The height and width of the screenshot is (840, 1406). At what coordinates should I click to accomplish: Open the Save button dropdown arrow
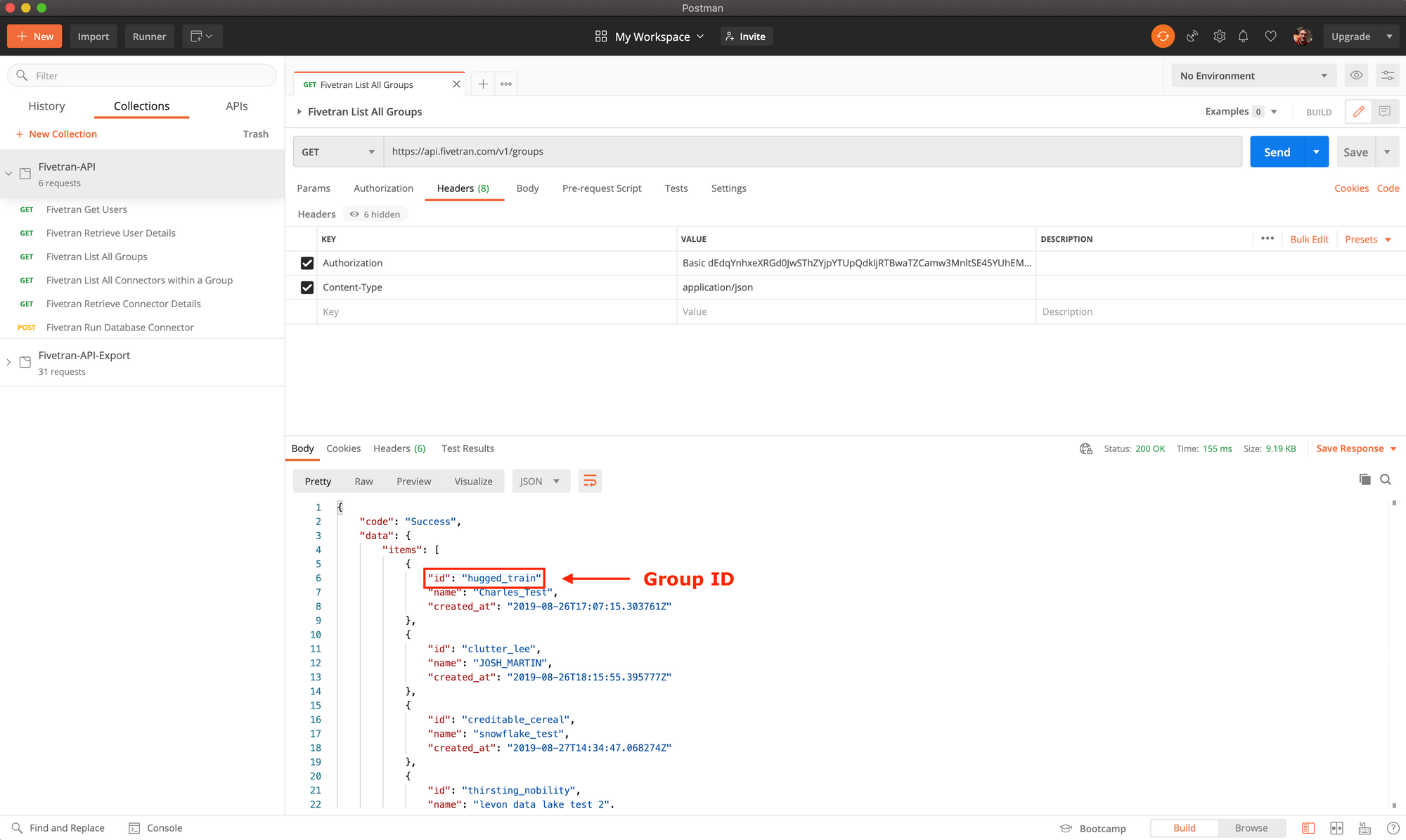[x=1387, y=152]
